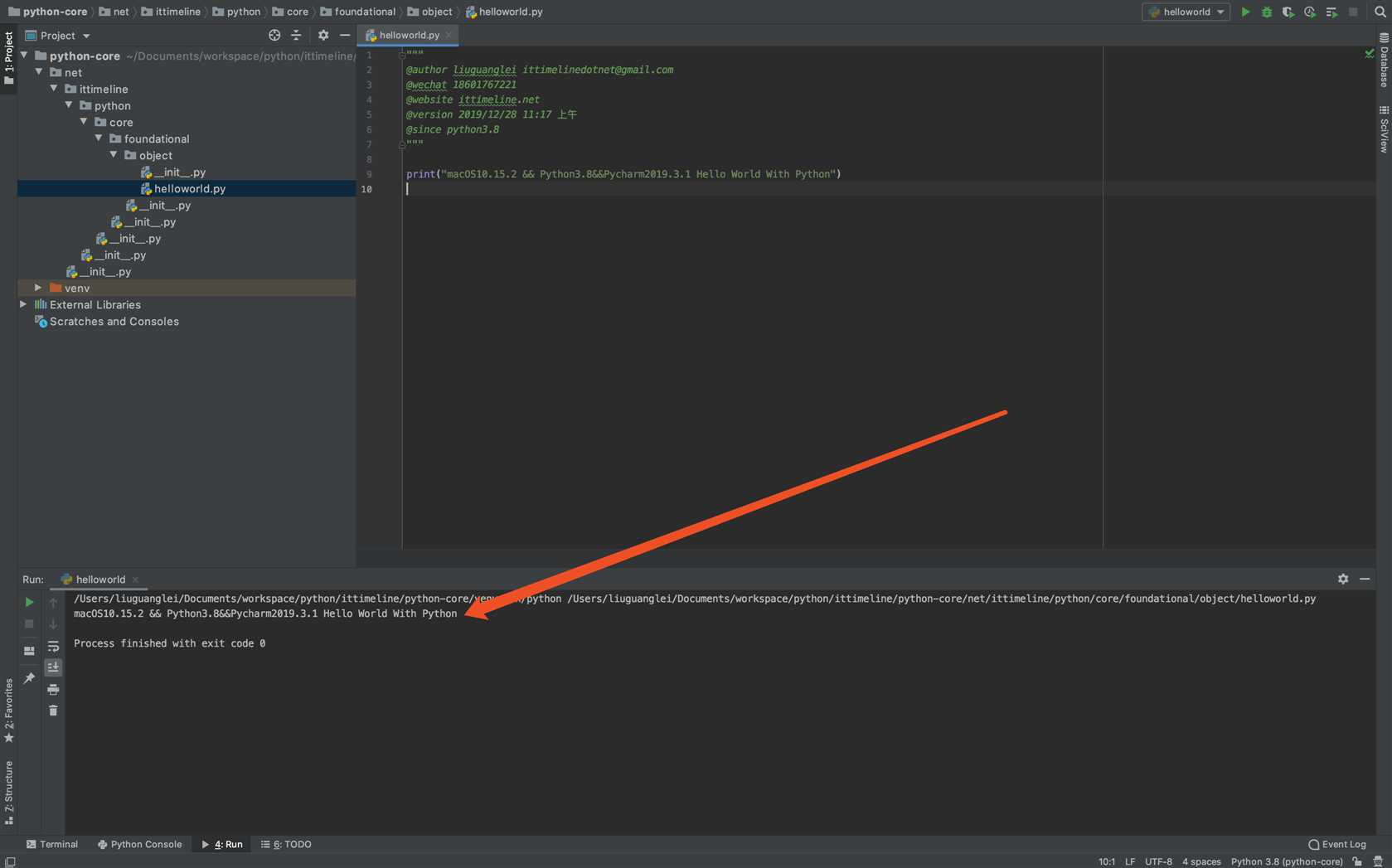The width and height of the screenshot is (1392, 868).
Task: Select __init__.py inside object folder
Action: tap(179, 172)
